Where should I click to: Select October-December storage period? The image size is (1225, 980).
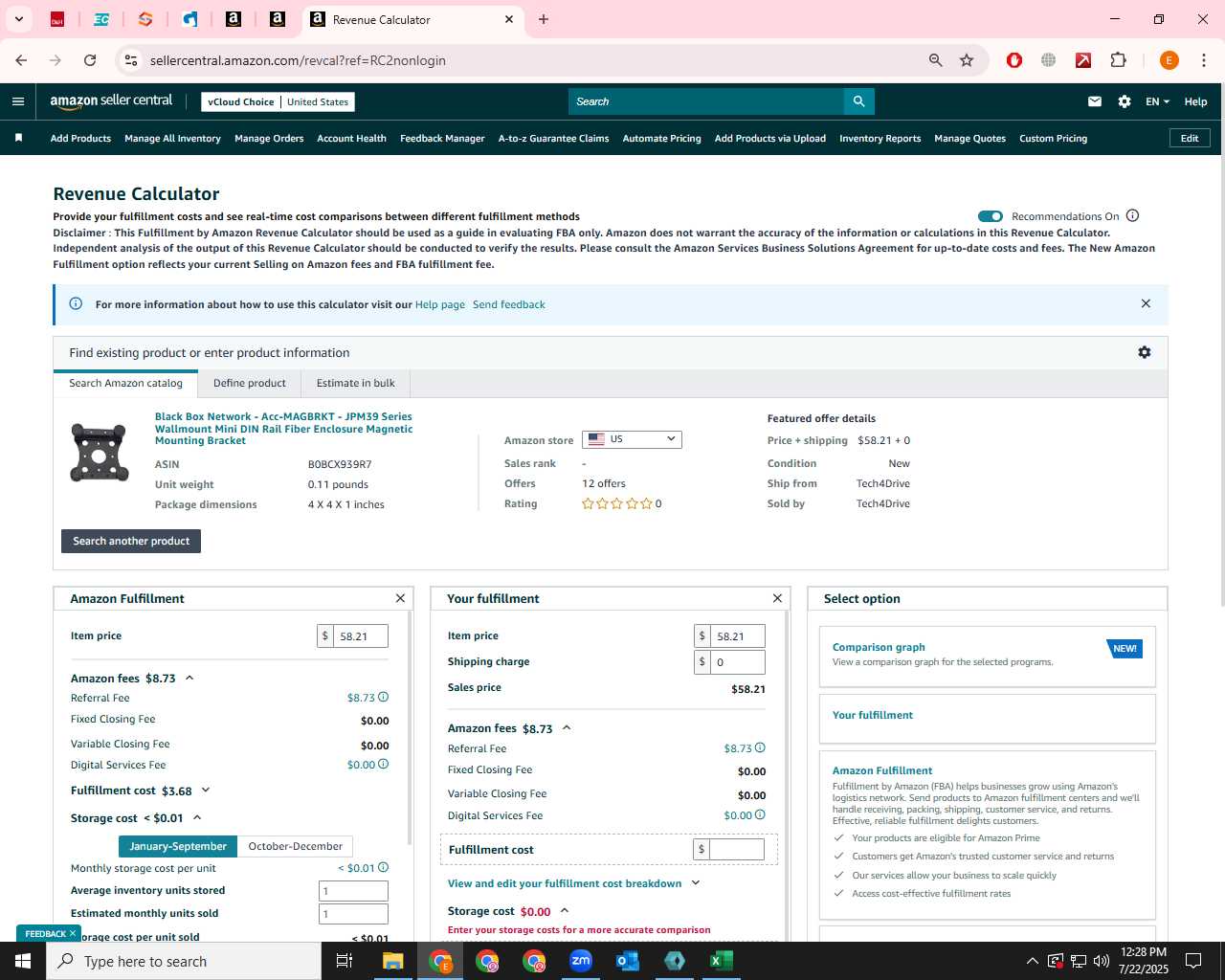pos(295,846)
